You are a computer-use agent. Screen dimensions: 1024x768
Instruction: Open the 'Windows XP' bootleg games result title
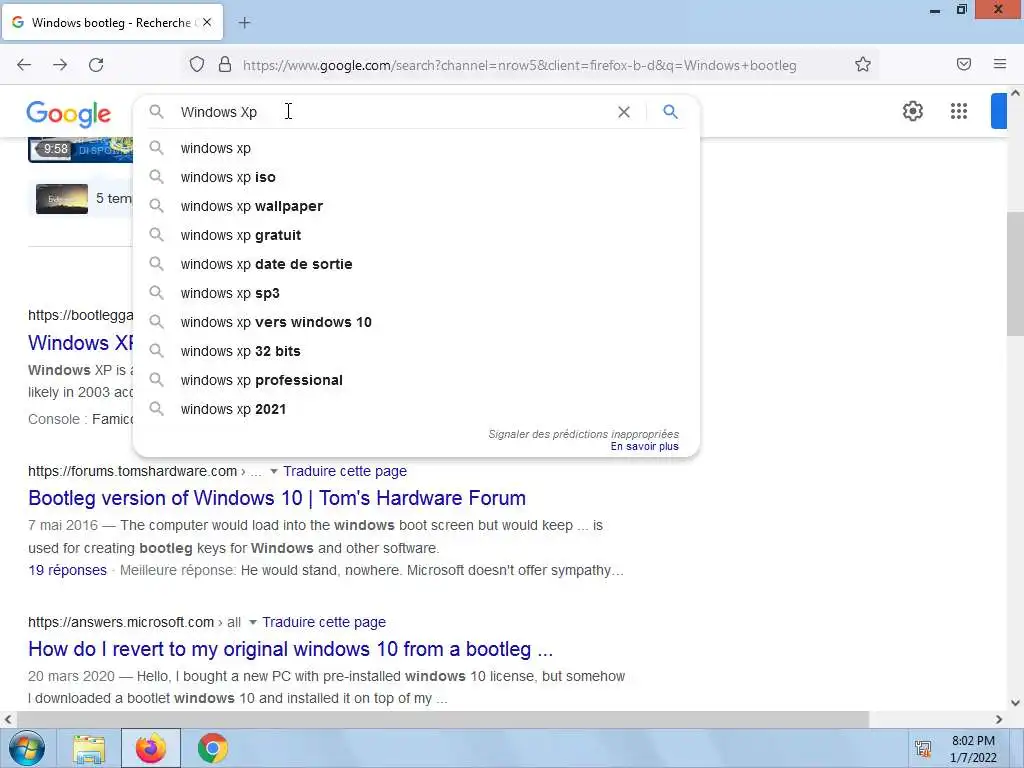tap(80, 343)
